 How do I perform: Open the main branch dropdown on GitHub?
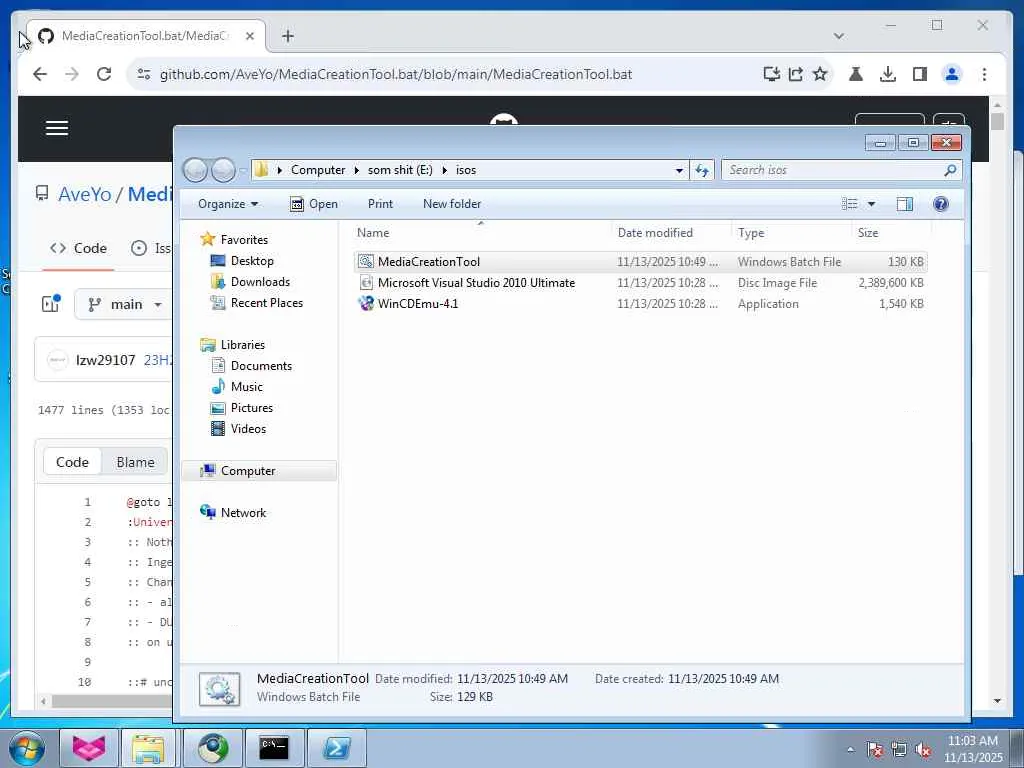coord(123,304)
